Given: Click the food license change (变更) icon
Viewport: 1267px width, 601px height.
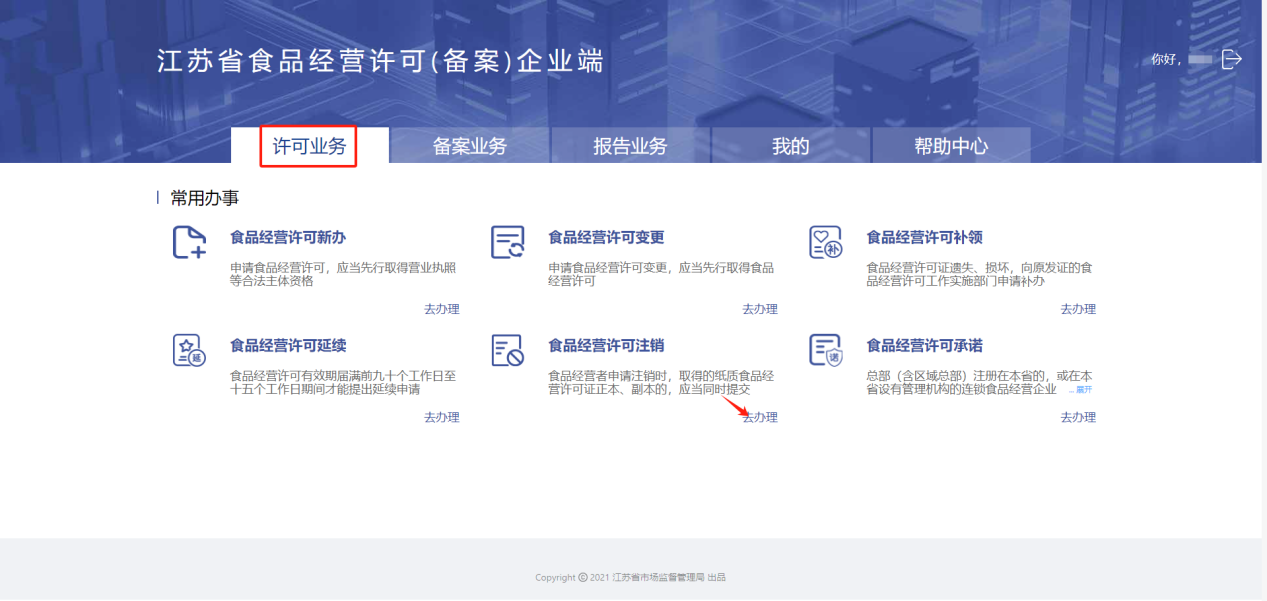Looking at the screenshot, I should (507, 243).
